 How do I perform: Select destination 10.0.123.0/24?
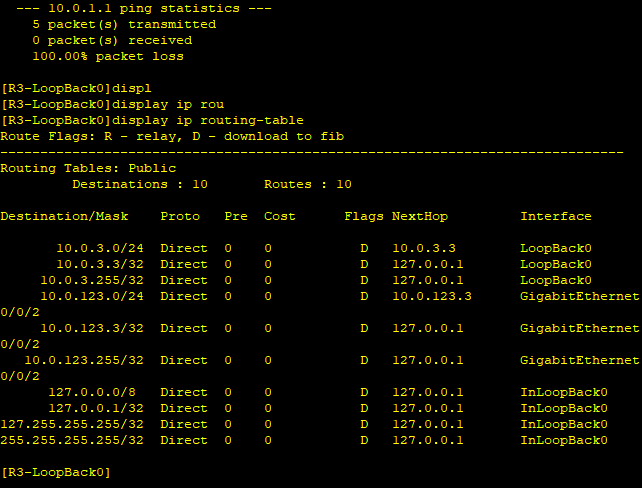[92, 296]
